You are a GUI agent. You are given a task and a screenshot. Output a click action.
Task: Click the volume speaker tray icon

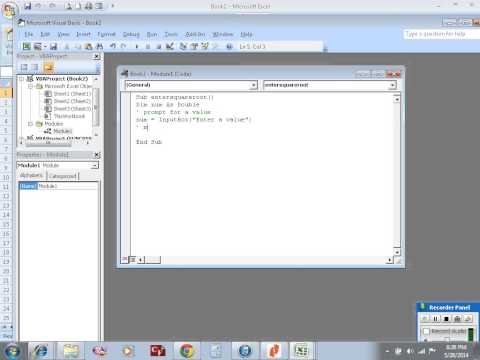click(x=410, y=351)
